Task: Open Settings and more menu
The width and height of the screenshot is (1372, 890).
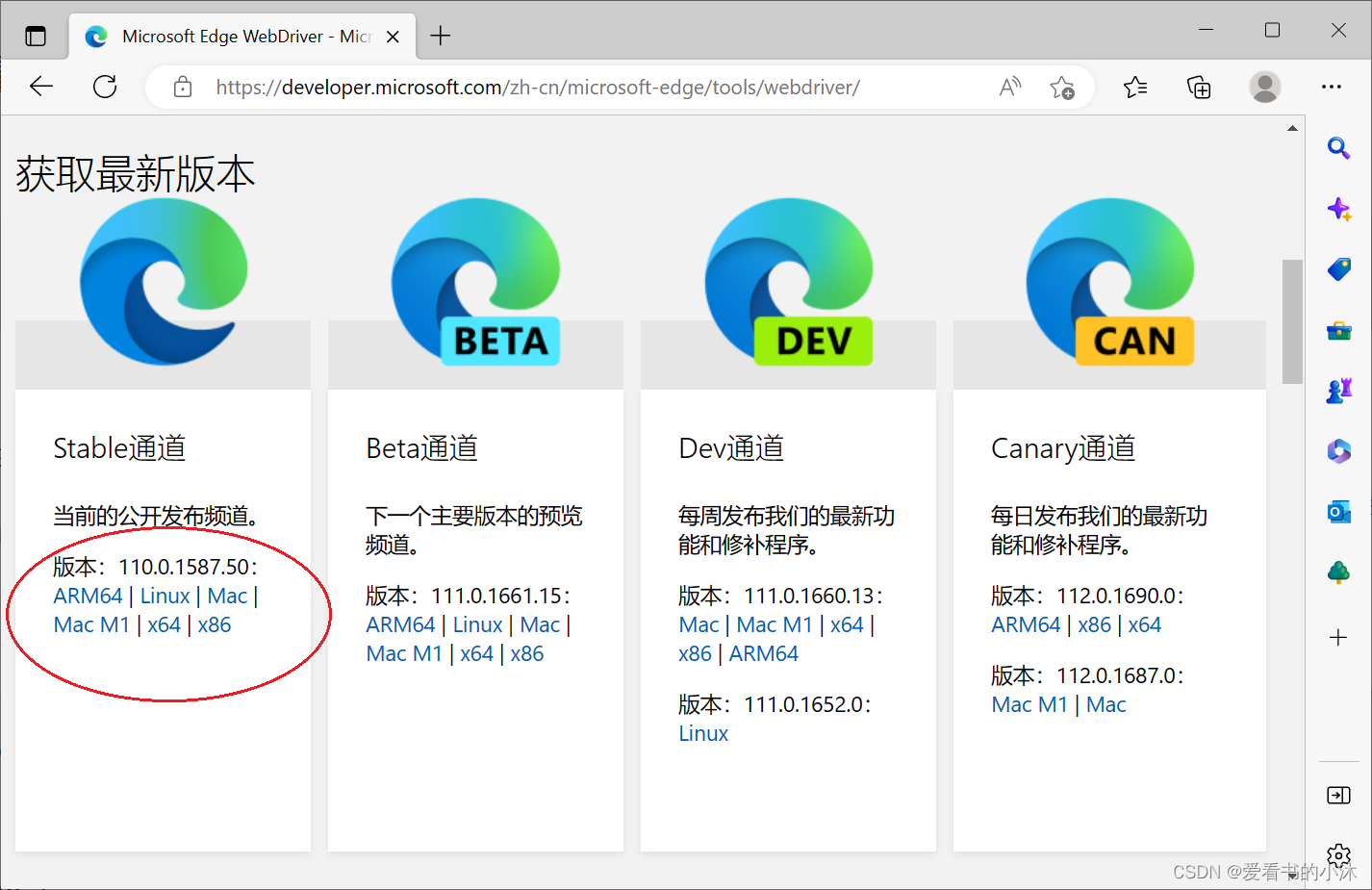Action: 1332,87
